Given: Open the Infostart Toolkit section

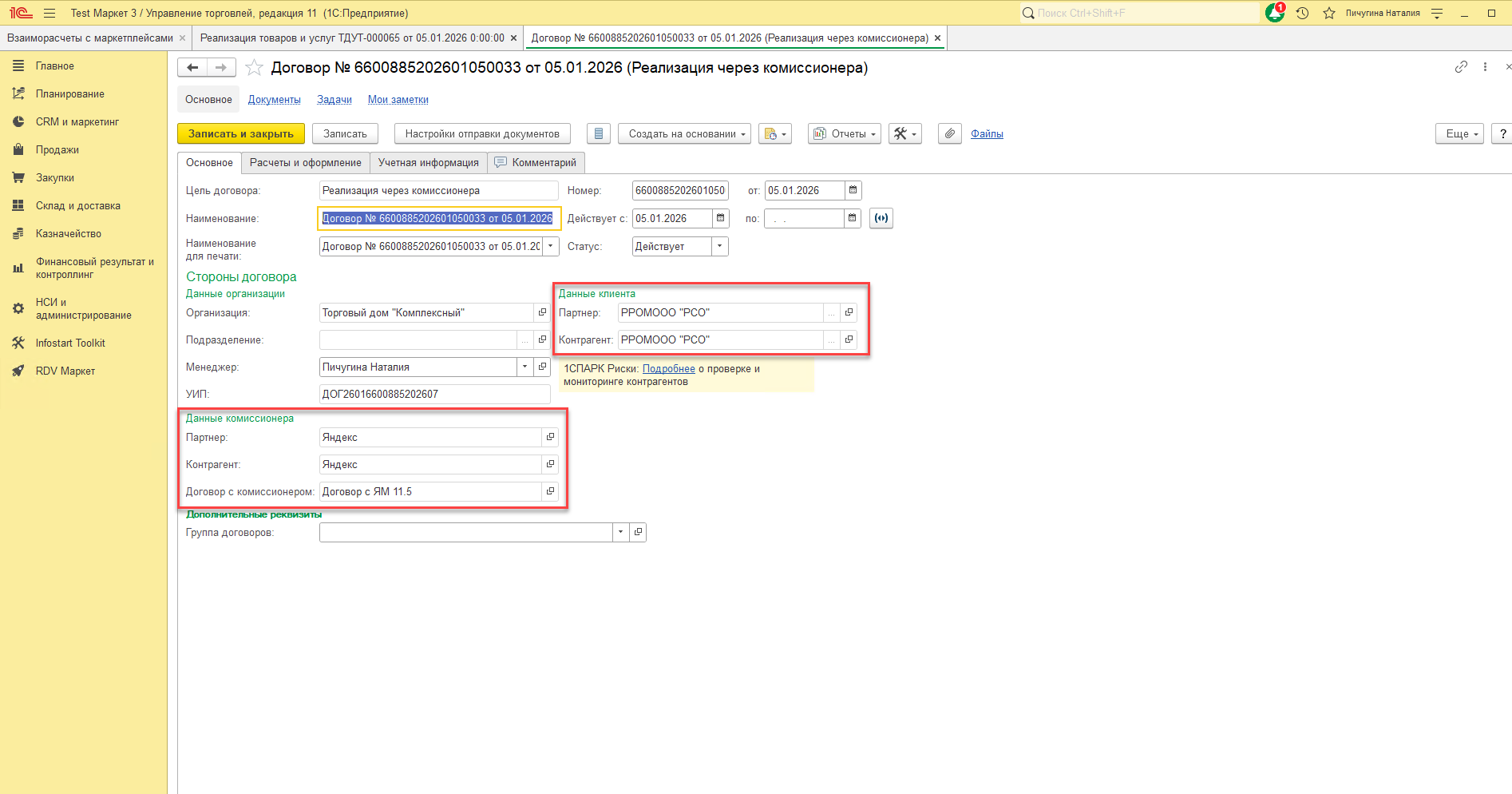Looking at the screenshot, I should coord(70,343).
